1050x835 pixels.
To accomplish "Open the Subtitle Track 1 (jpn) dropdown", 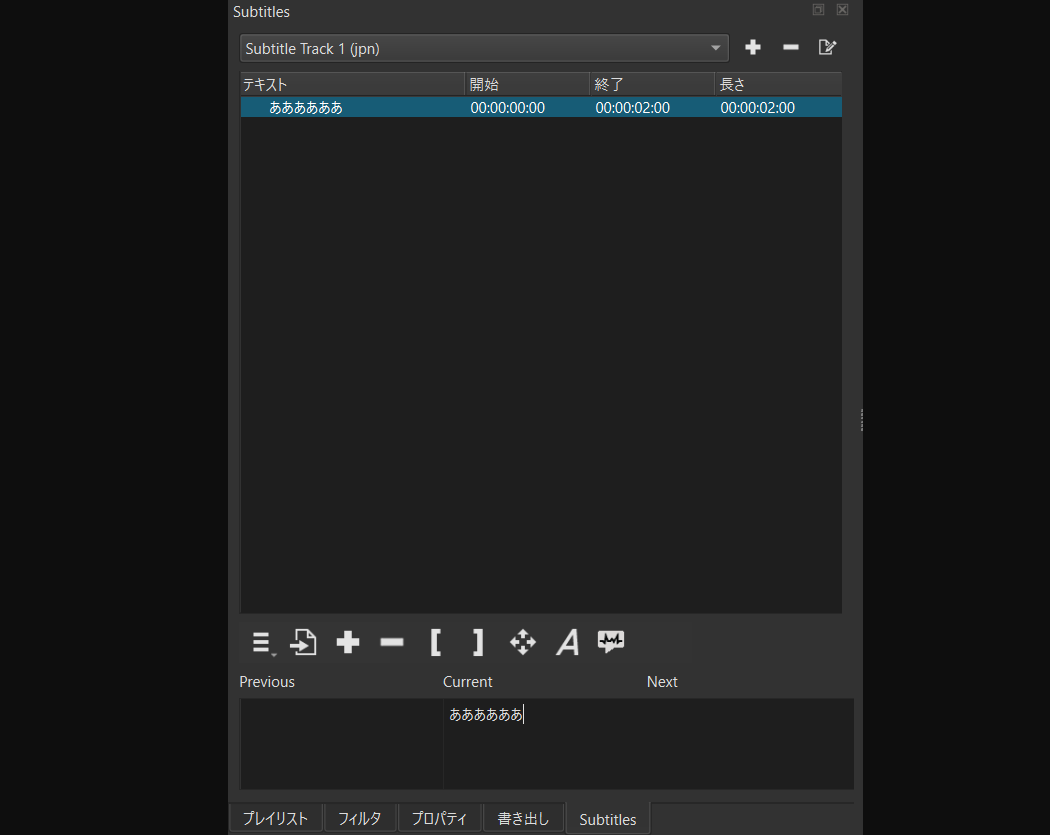I will (x=484, y=49).
